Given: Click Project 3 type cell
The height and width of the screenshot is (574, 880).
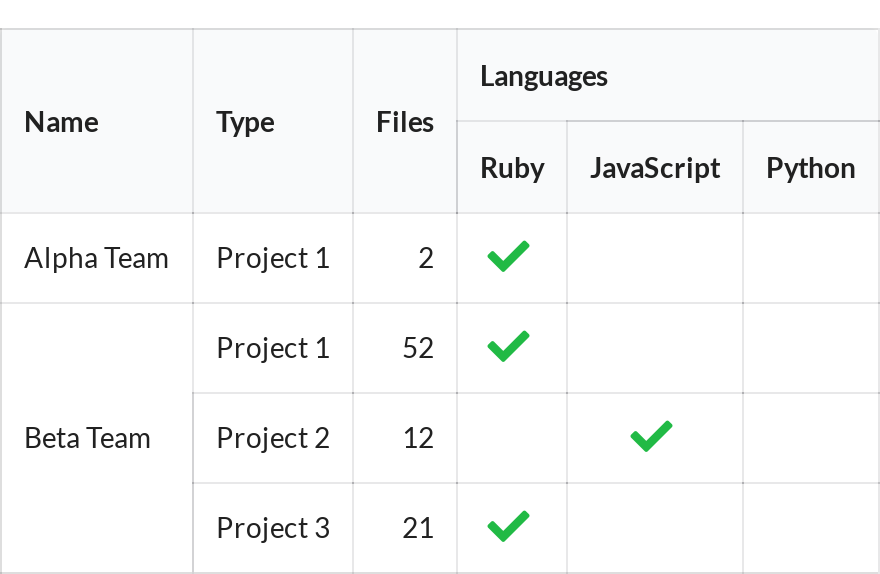Looking at the screenshot, I should click(273, 528).
